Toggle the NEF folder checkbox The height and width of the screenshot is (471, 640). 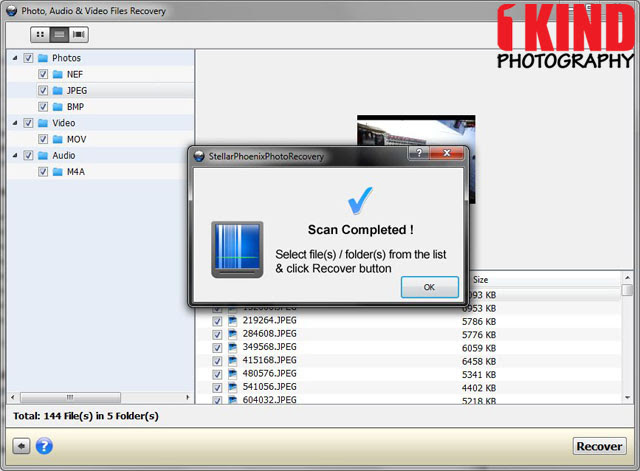[x=43, y=74]
